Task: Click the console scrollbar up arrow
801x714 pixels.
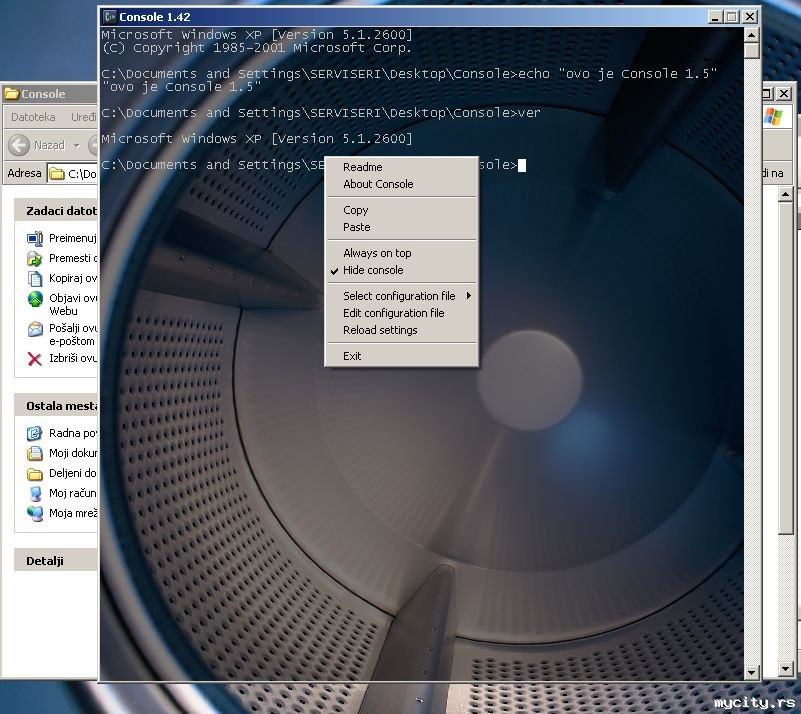Action: coord(751,35)
